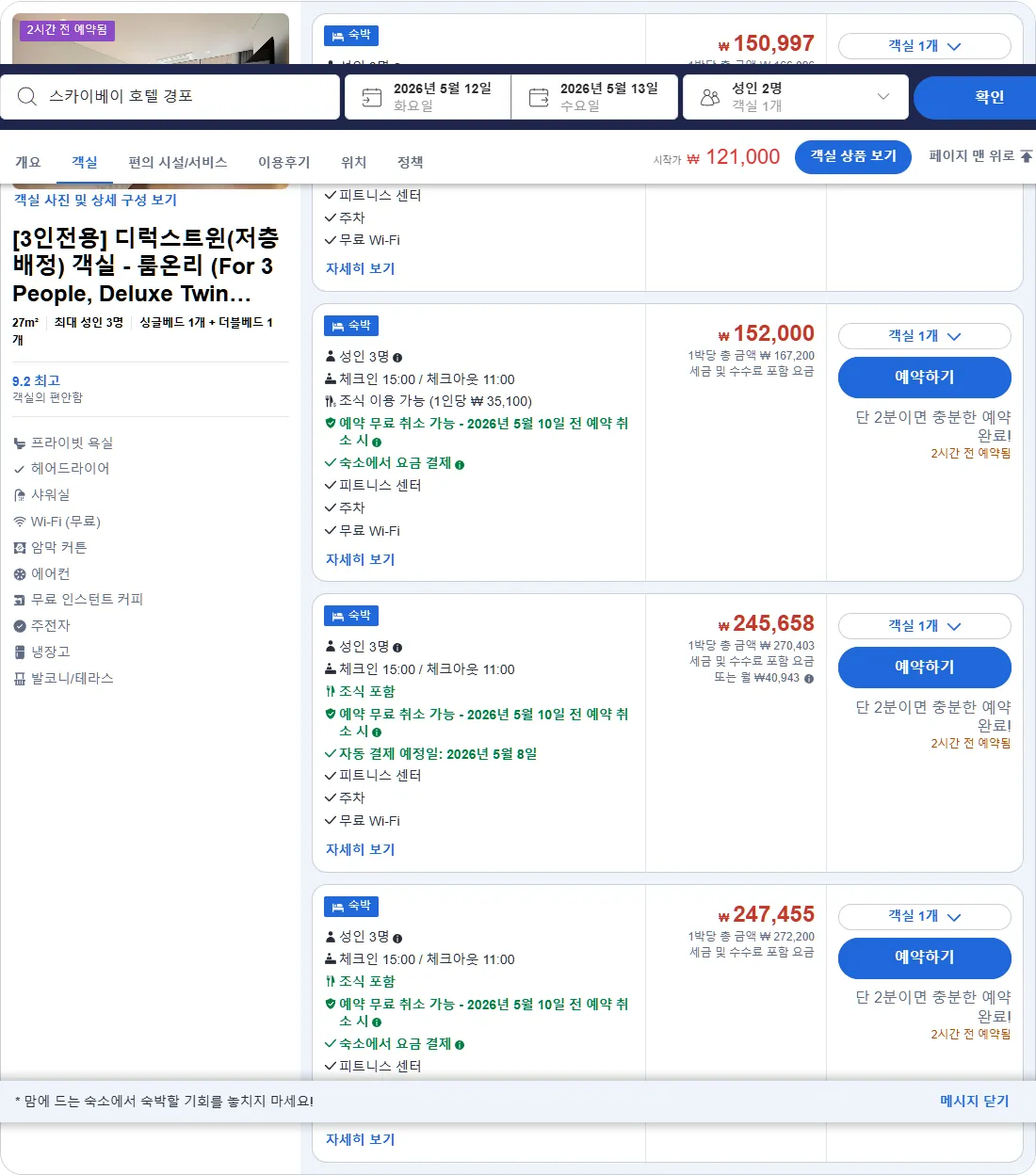Screen dimensions: 1036x1175
Task: Select the 객실 tab
Action: 85,162
